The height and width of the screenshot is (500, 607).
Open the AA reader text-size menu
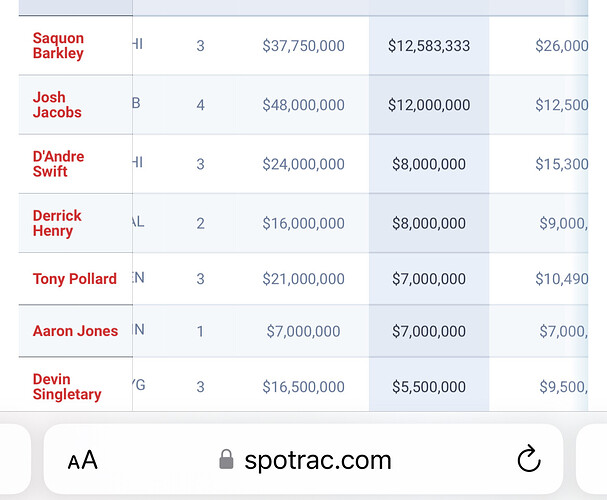[83, 460]
